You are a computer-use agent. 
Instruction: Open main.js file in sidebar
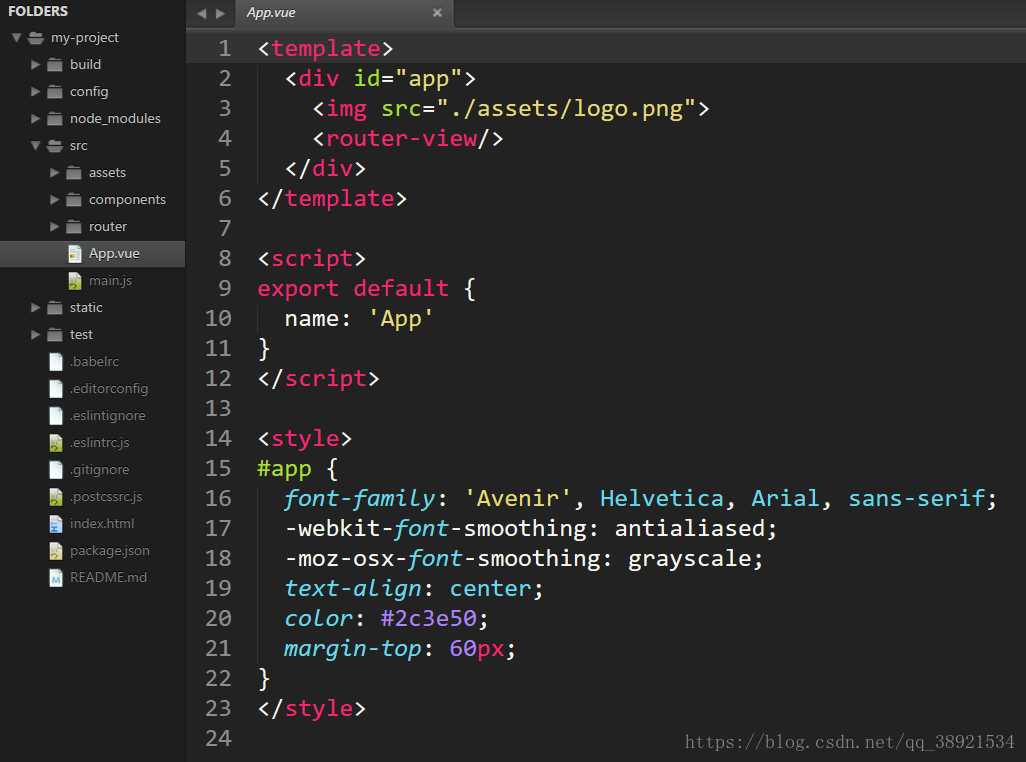click(x=110, y=281)
